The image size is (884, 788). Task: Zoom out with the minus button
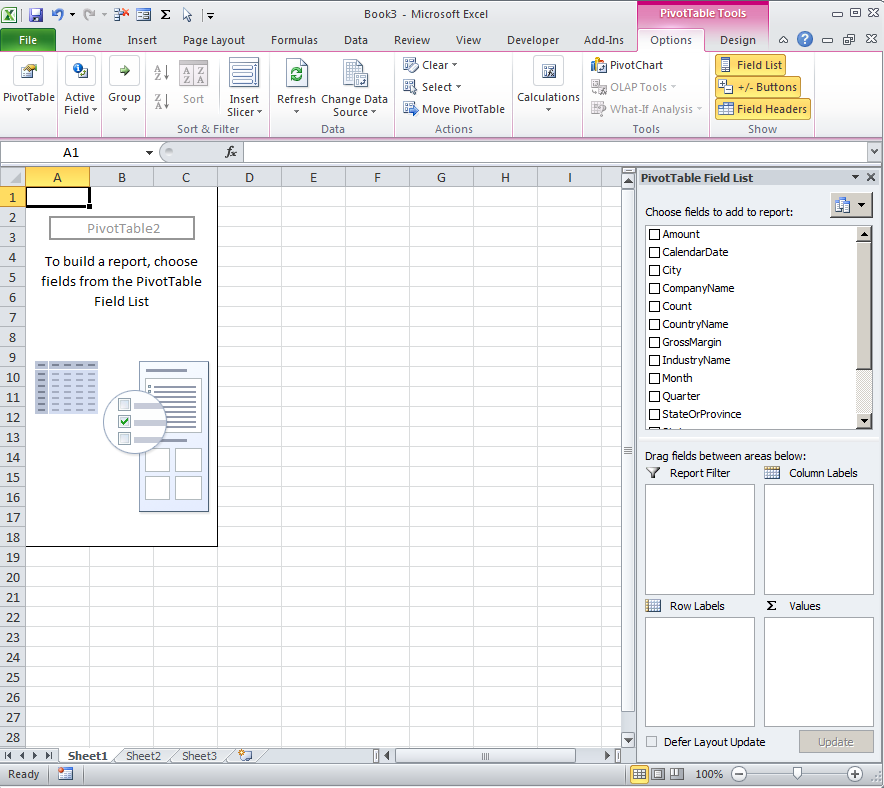click(x=739, y=774)
